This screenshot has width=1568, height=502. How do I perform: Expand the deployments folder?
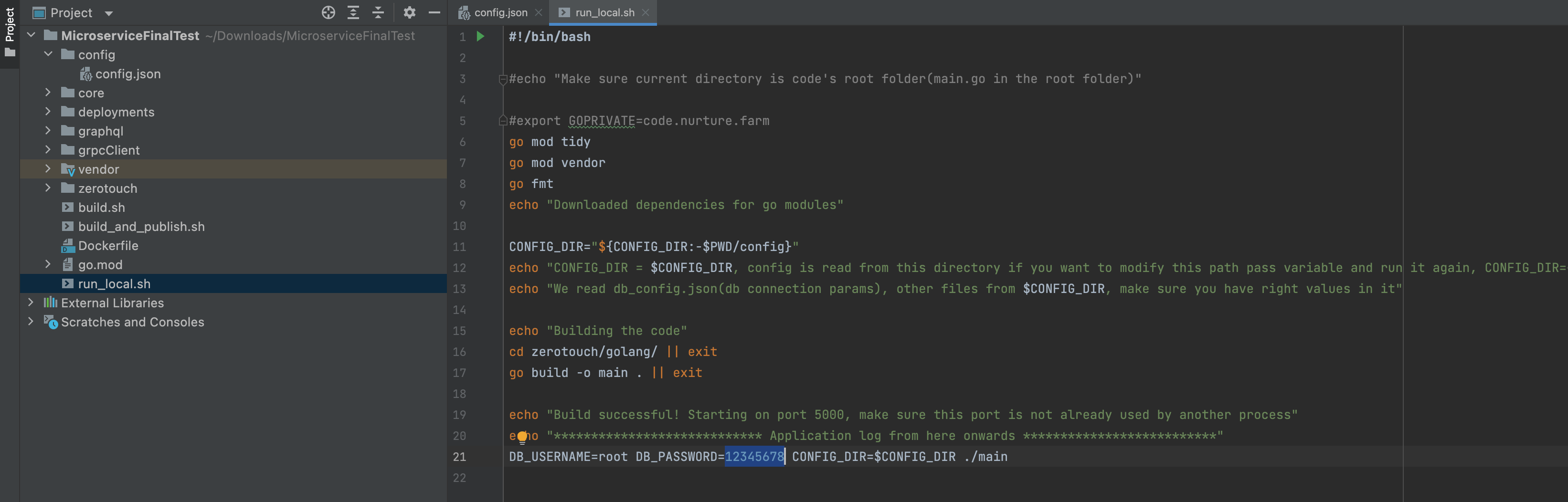click(47, 112)
